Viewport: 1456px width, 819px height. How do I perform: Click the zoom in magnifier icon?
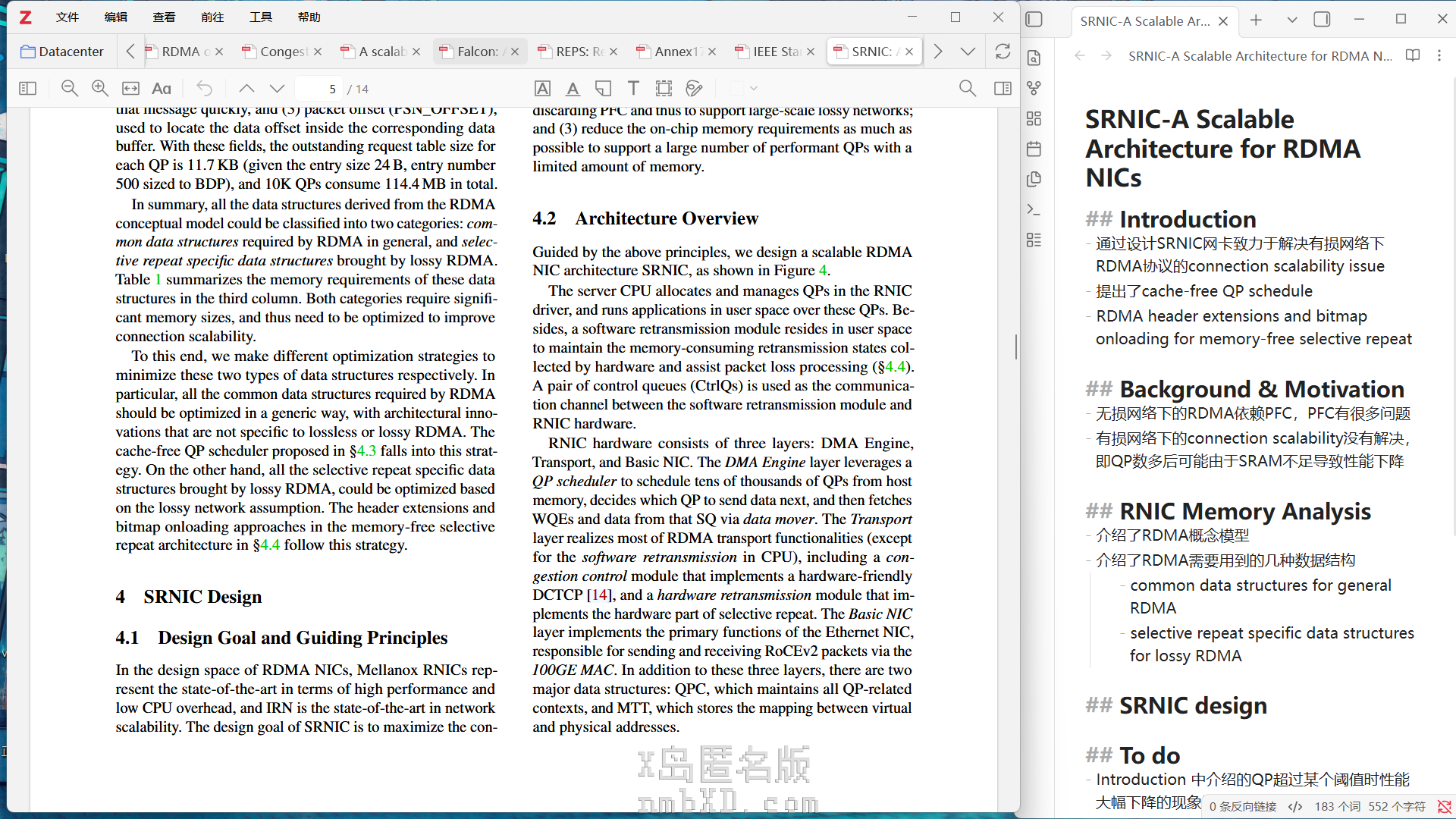pos(99,89)
